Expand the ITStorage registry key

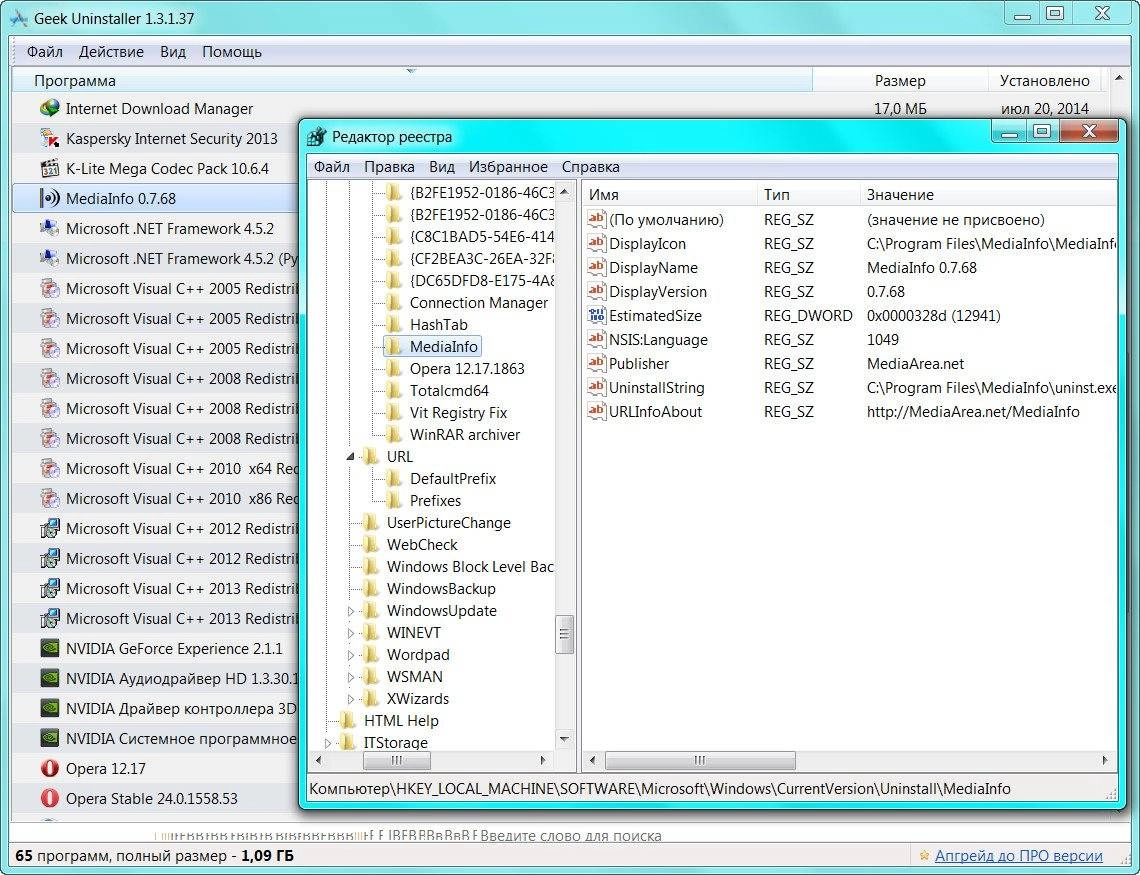click(327, 743)
